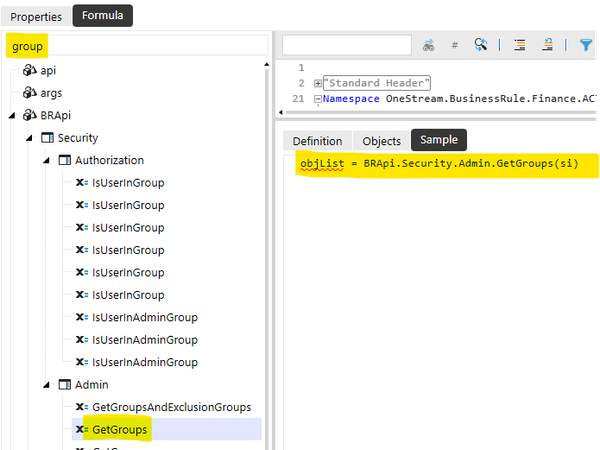Click the hash (#) go-to-line icon
600x450 pixels.
pyautogui.click(x=455, y=45)
